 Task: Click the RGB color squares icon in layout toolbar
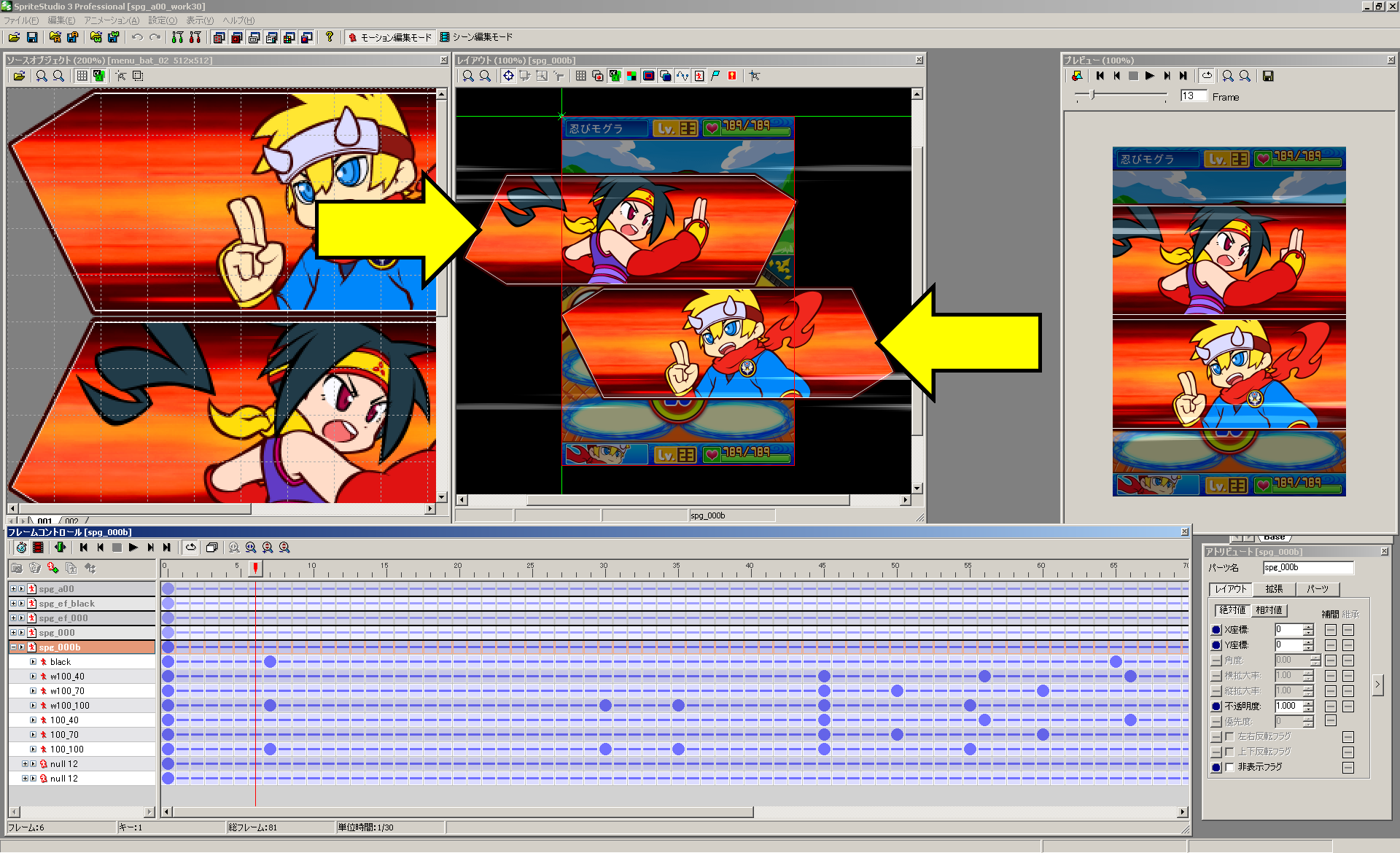[631, 76]
